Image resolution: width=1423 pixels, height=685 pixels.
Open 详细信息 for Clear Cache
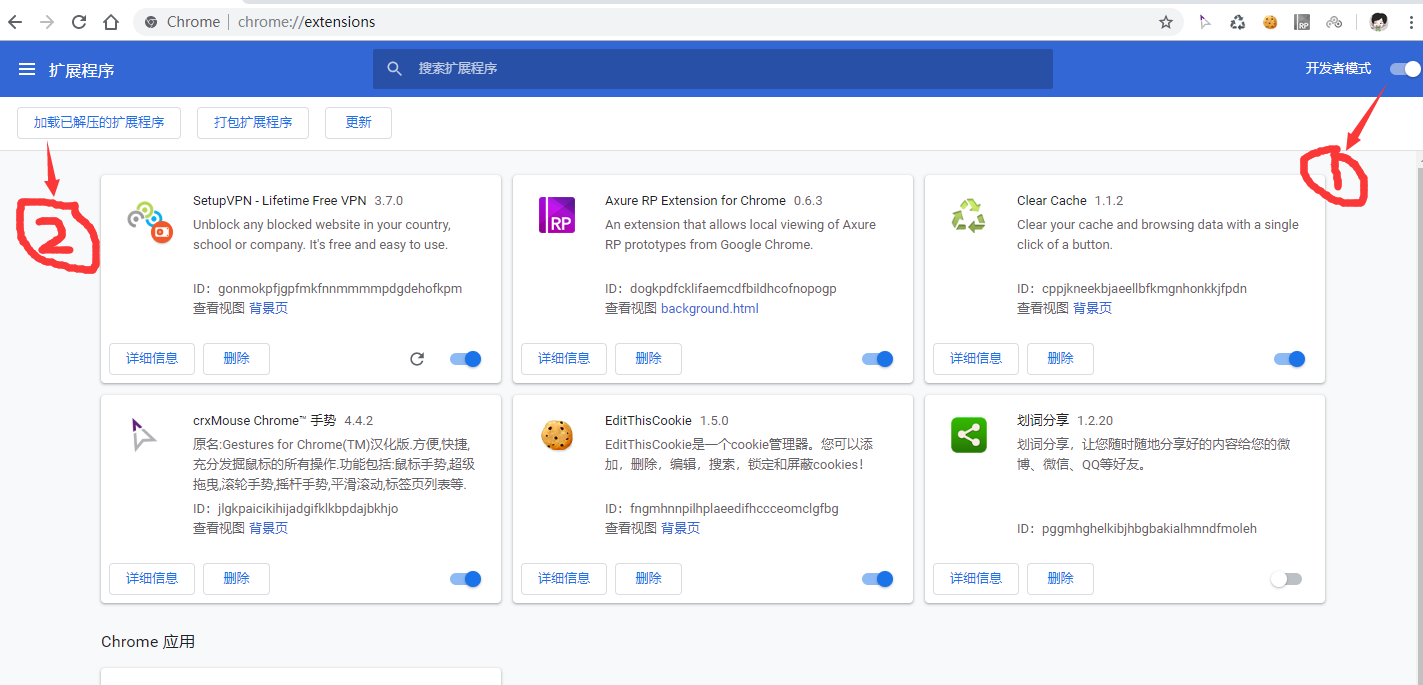pyautogui.click(x=976, y=359)
